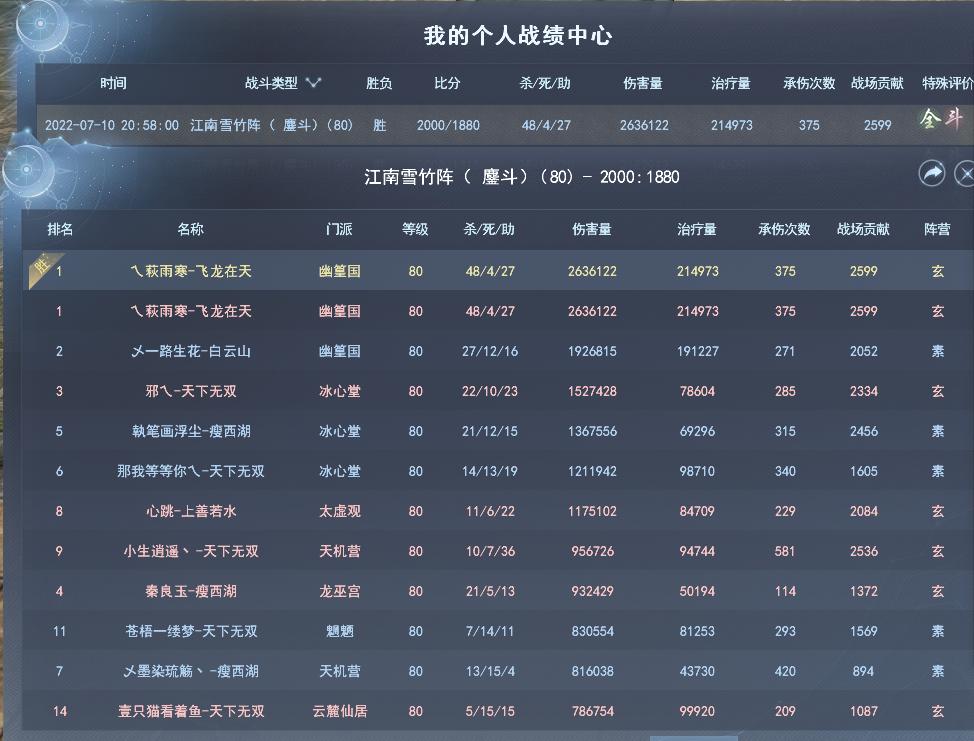The height and width of the screenshot is (741, 974).
Task: Click the 门派 column header
Action: click(x=339, y=229)
